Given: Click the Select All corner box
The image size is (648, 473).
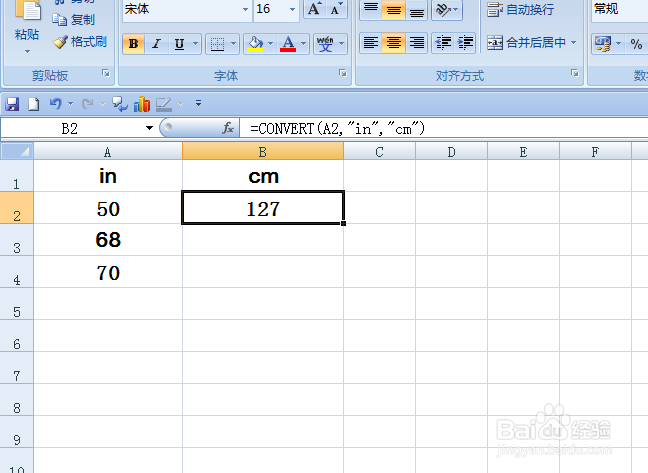Looking at the screenshot, I should 17,151.
